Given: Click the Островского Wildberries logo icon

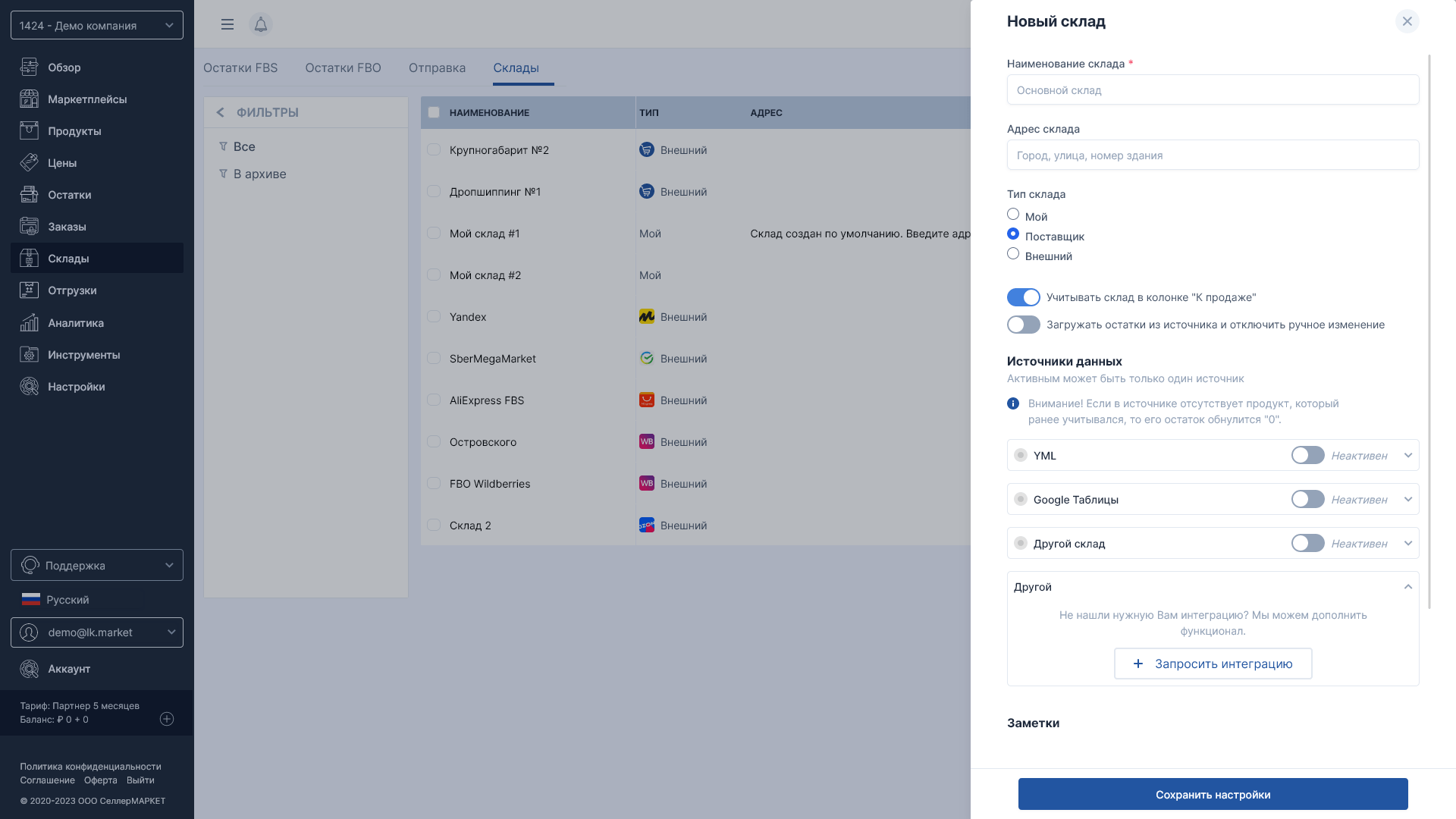Looking at the screenshot, I should (x=647, y=442).
